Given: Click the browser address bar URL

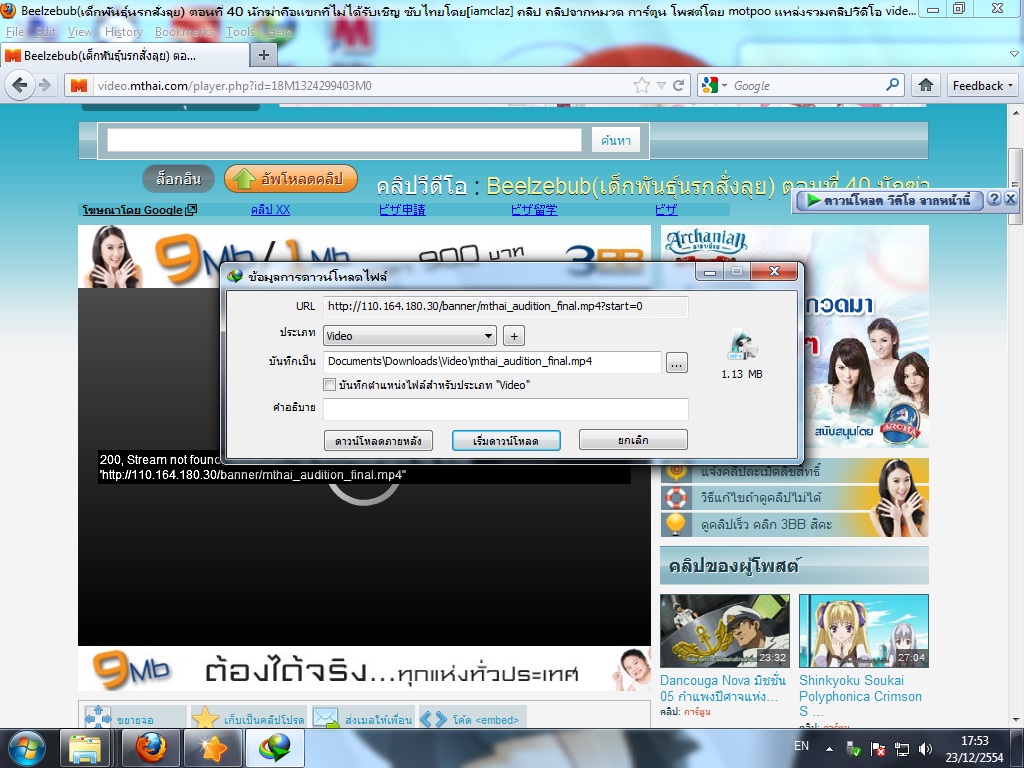Looking at the screenshot, I should [x=234, y=86].
